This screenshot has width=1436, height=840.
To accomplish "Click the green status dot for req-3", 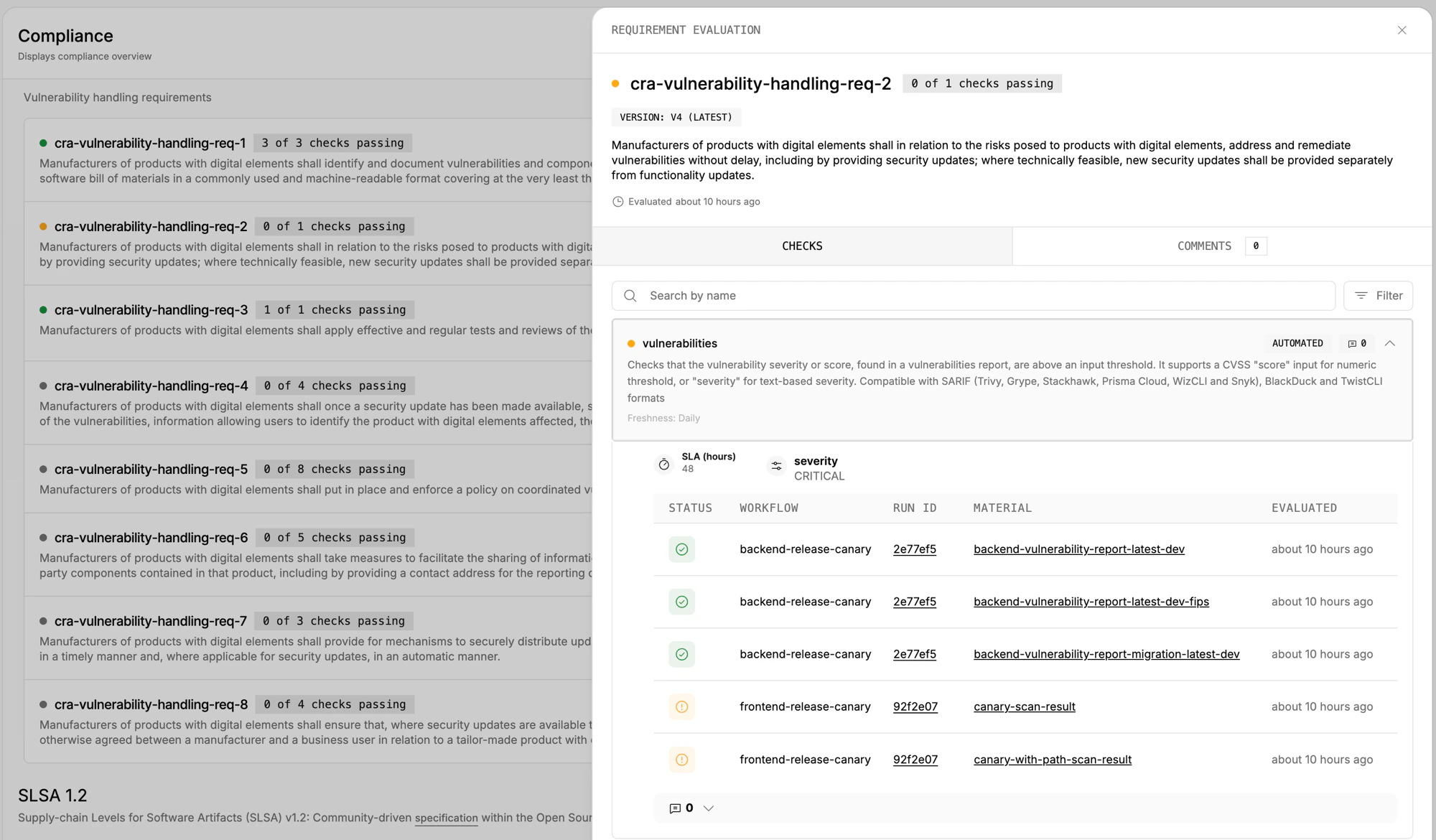I will coord(43,310).
